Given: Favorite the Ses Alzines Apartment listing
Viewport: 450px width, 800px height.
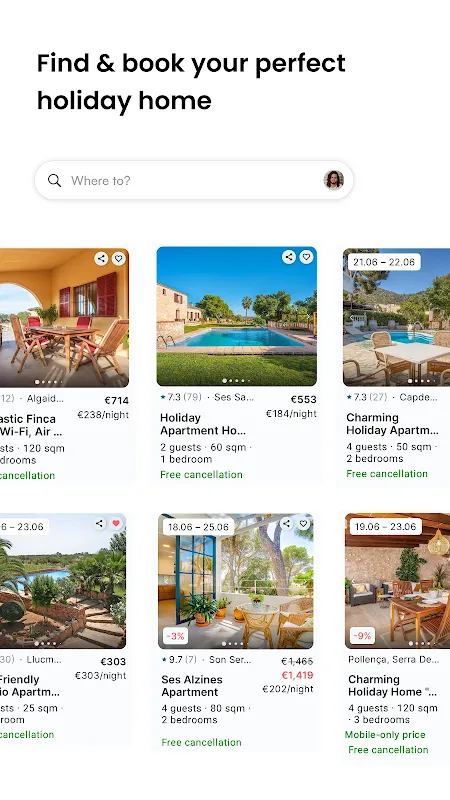Looking at the screenshot, I should (304, 523).
